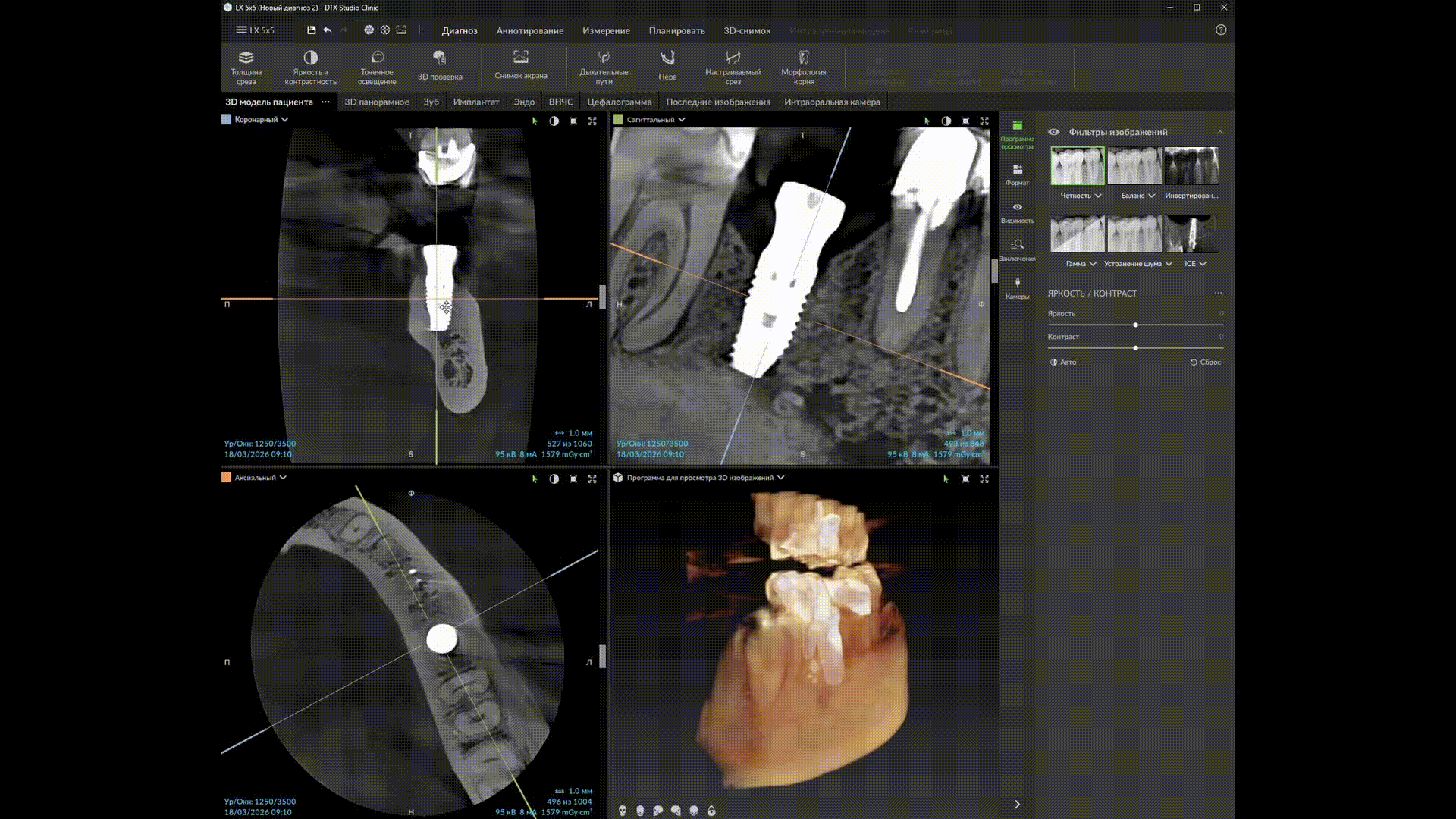Open the Корональный view dropdown
This screenshot has height=819, width=1456.
pyautogui.click(x=261, y=120)
